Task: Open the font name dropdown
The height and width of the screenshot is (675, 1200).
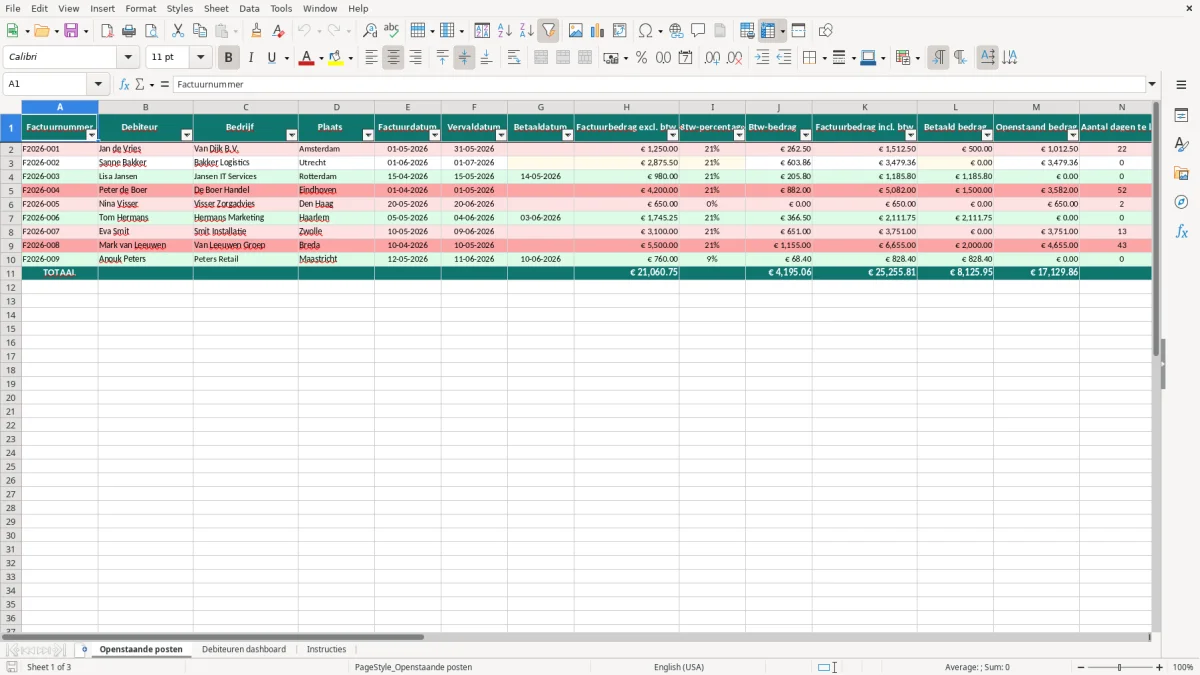Action: 128,58
